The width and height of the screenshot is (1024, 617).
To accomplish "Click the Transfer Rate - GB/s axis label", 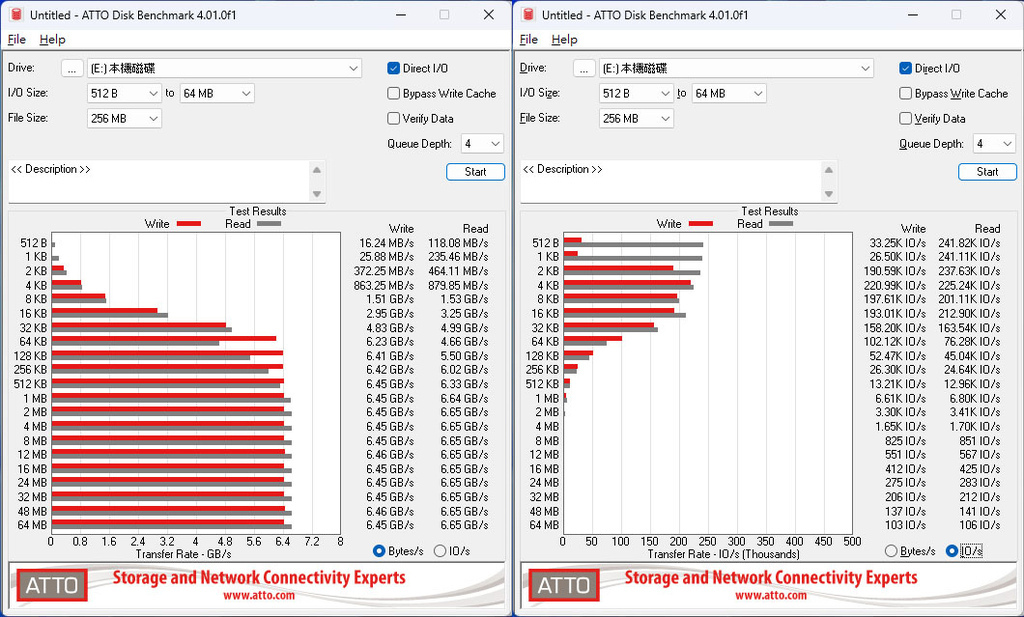I will click(x=184, y=554).
